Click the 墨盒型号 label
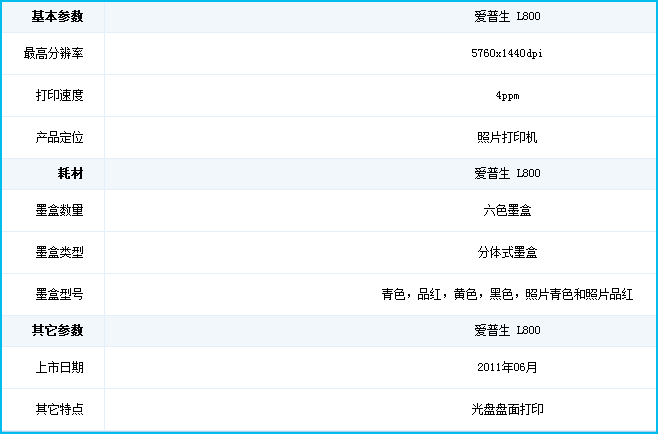This screenshot has height=434, width=658. 59,294
